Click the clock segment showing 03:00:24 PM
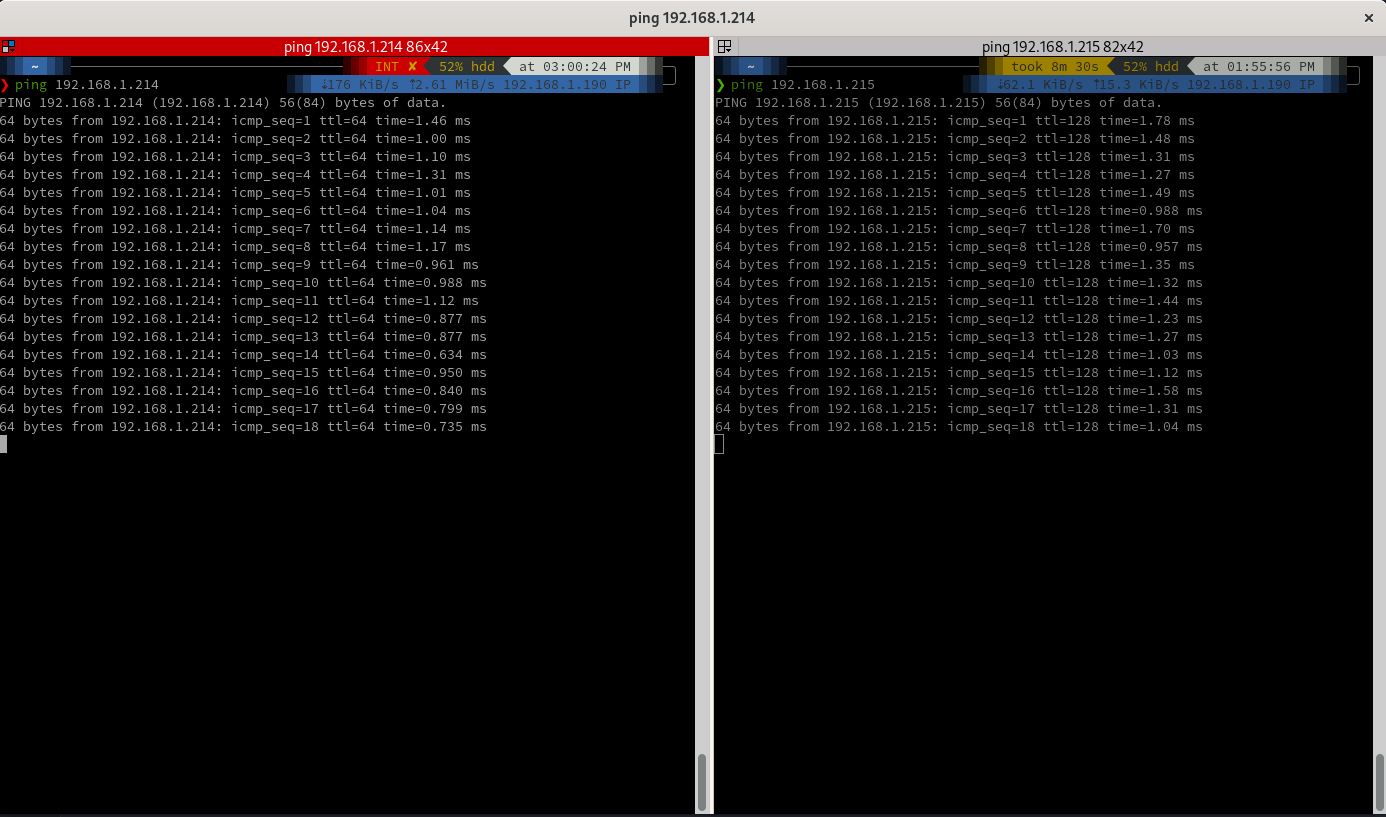Screen dimensions: 1386x817 [x=577, y=66]
